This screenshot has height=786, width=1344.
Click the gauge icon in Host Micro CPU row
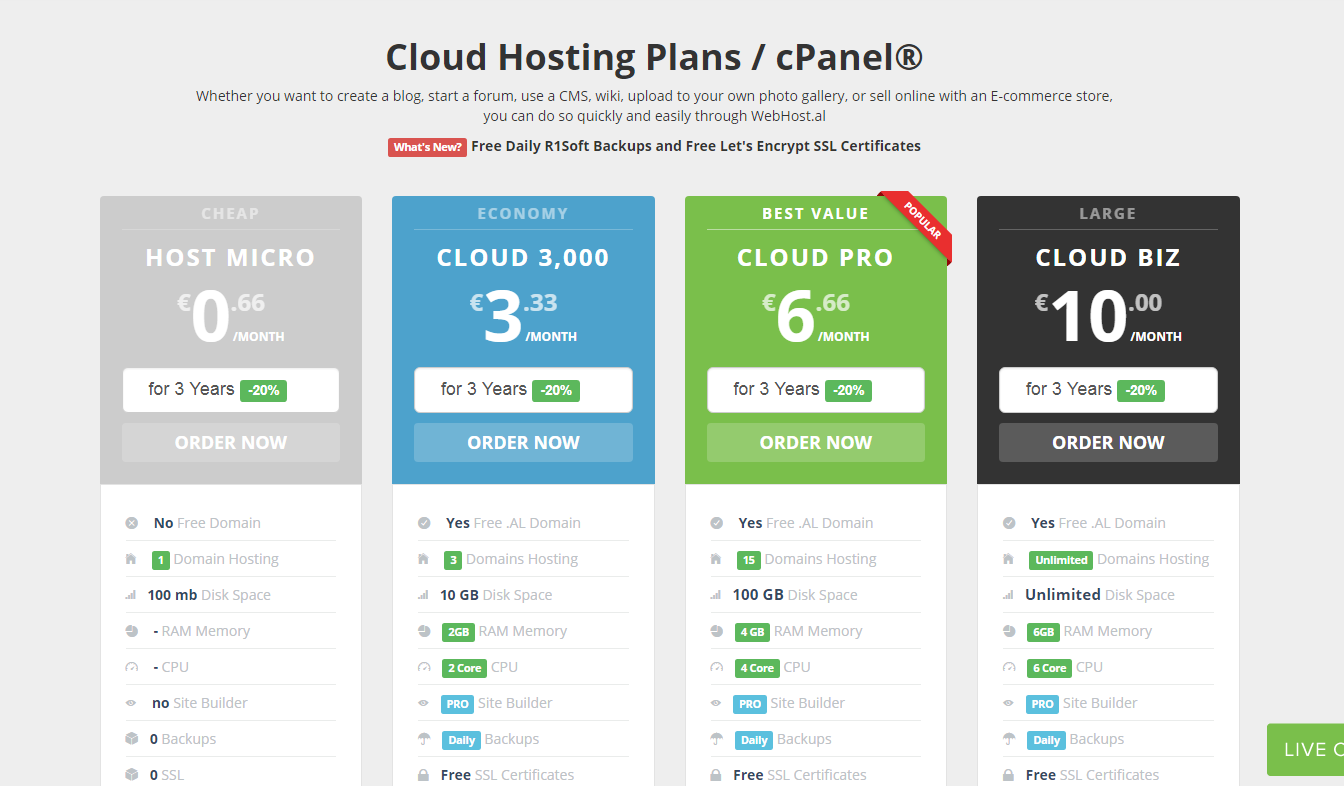coord(132,667)
